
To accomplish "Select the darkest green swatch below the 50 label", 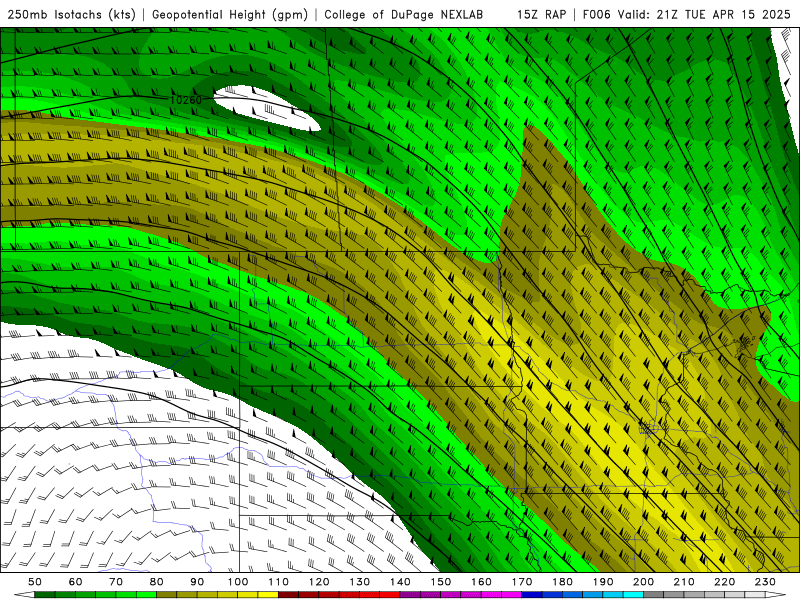I will pos(45,595).
